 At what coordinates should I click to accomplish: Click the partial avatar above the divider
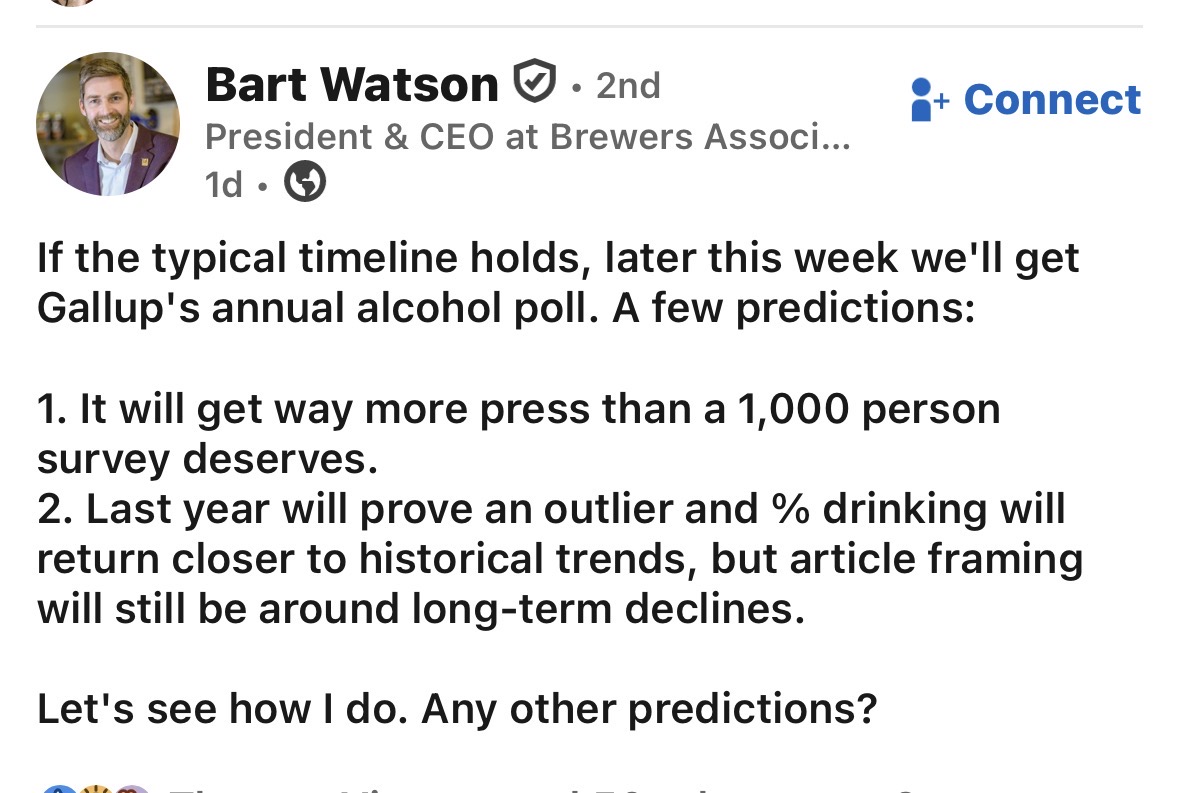73,2
